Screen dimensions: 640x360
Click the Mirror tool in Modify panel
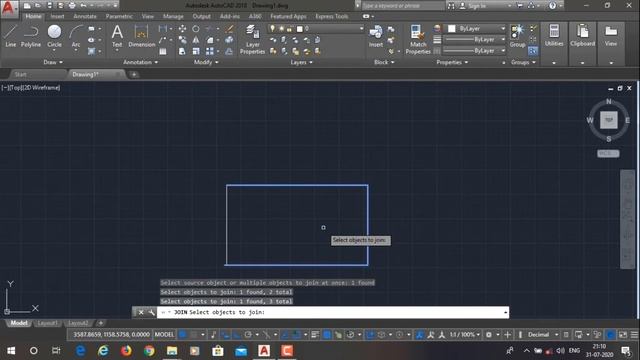pos(196,40)
